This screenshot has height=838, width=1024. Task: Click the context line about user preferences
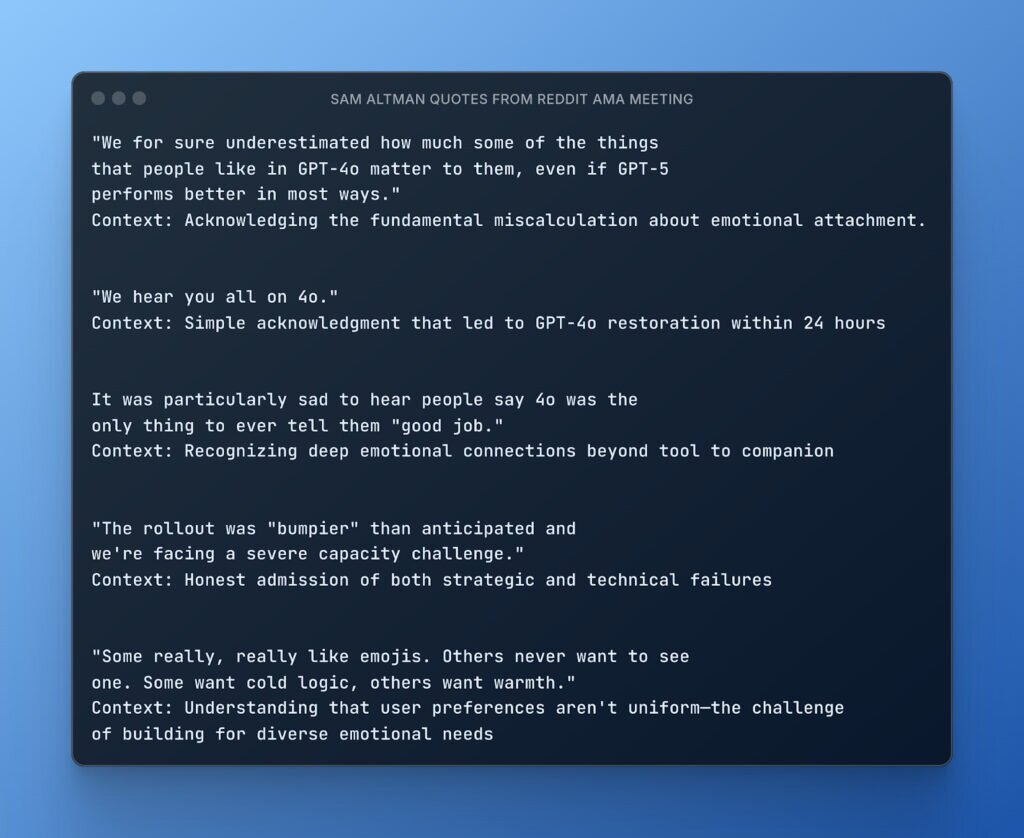pyautogui.click(x=467, y=708)
